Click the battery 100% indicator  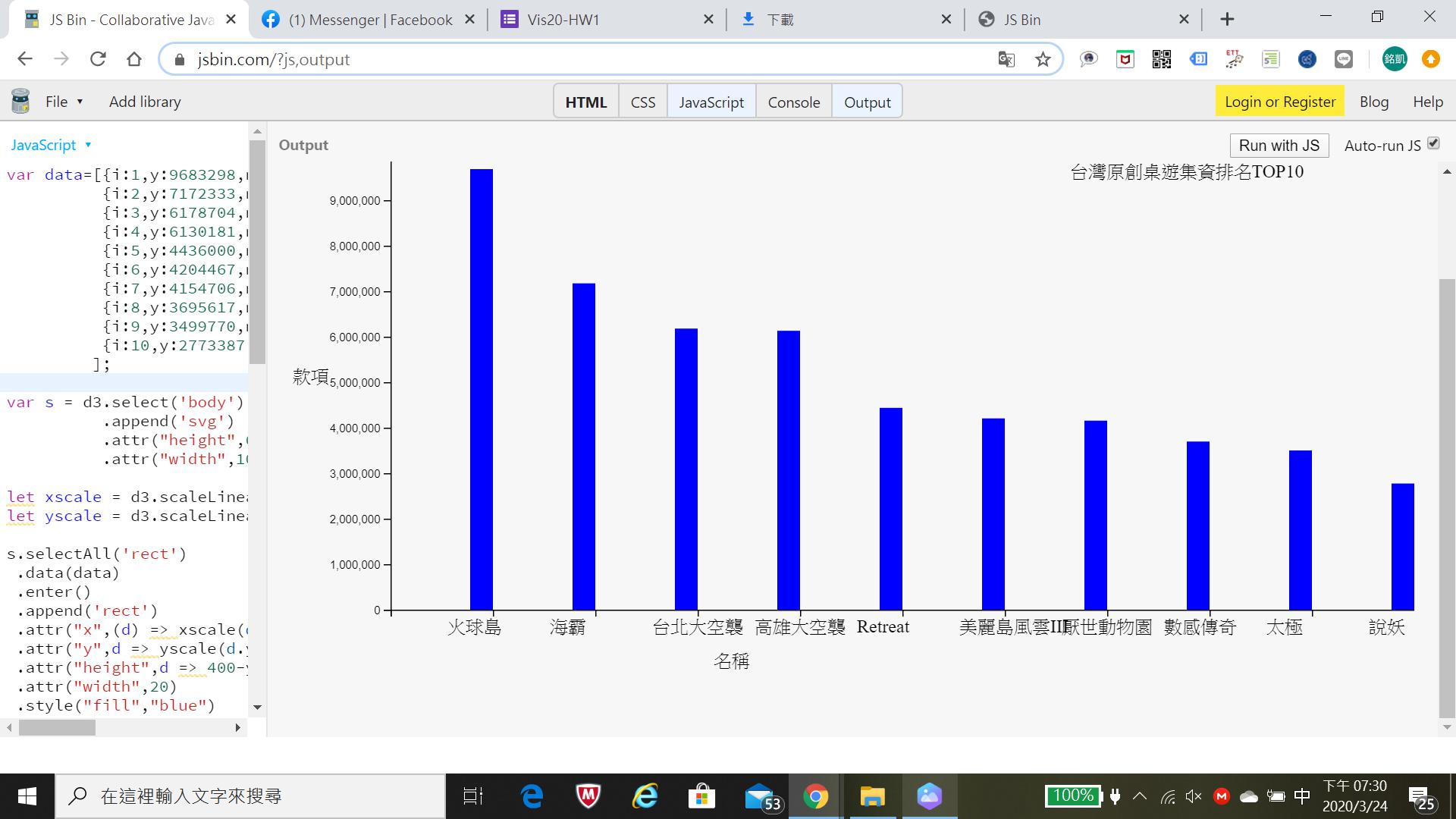[x=1073, y=795]
